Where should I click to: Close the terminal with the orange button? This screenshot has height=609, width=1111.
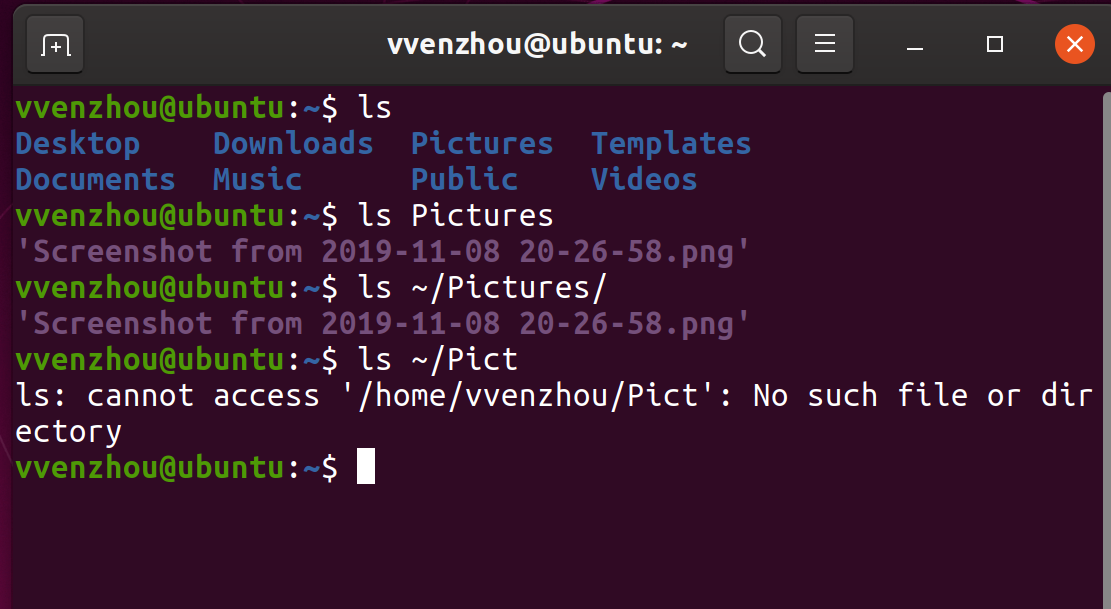click(x=1074, y=45)
